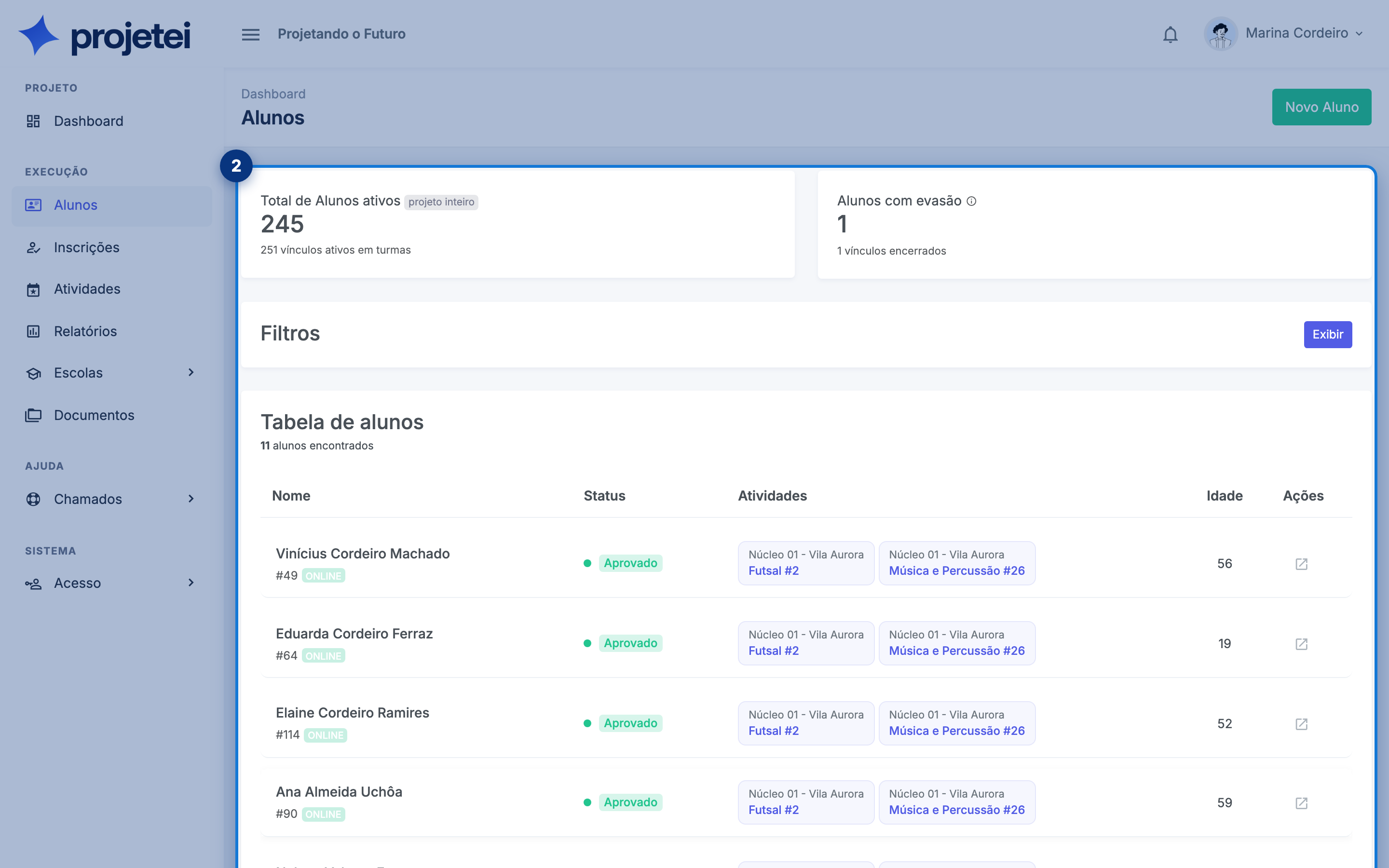Click the ONLINE tag next to #114
The image size is (1389, 868).
pos(326,735)
